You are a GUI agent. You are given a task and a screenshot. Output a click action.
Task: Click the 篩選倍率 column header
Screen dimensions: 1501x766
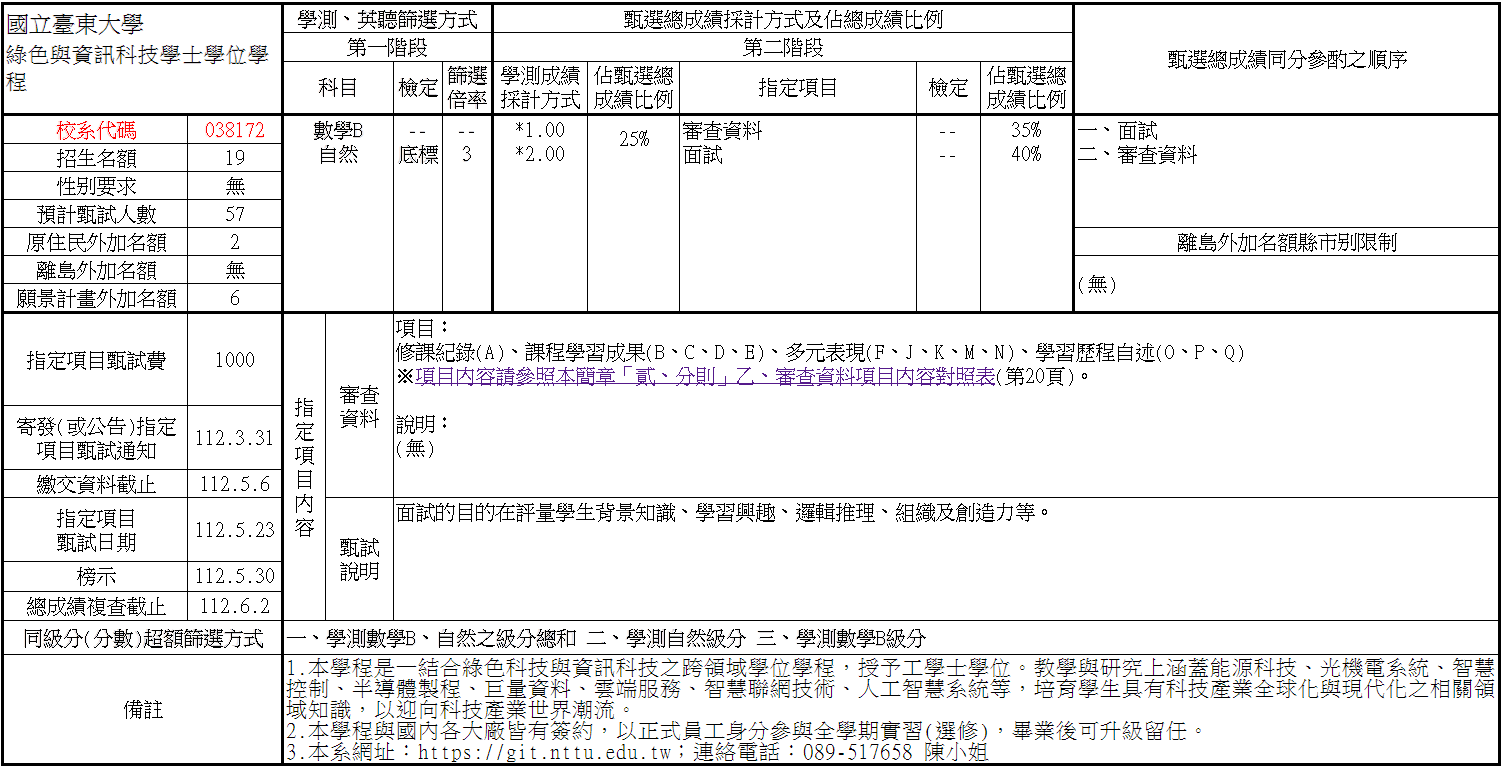[467, 88]
